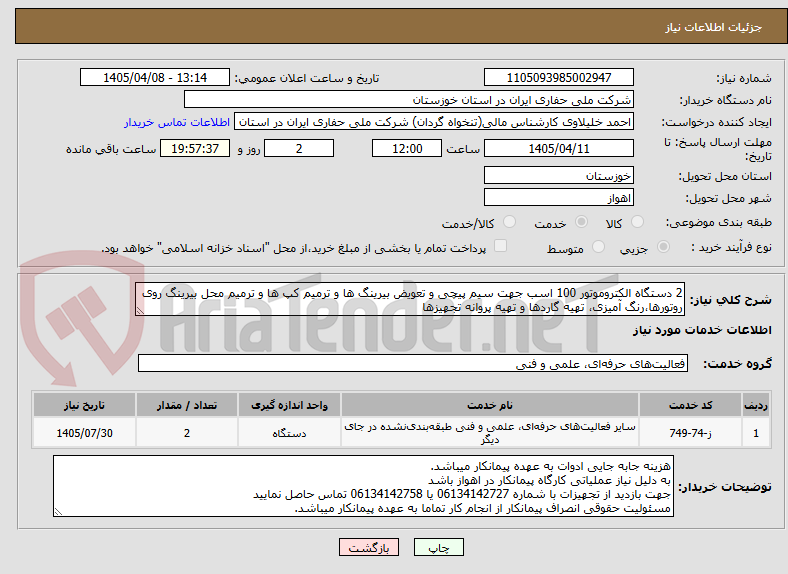Click the service name cell سایر فعالیت‌های حرفه‌ای

click(489, 433)
